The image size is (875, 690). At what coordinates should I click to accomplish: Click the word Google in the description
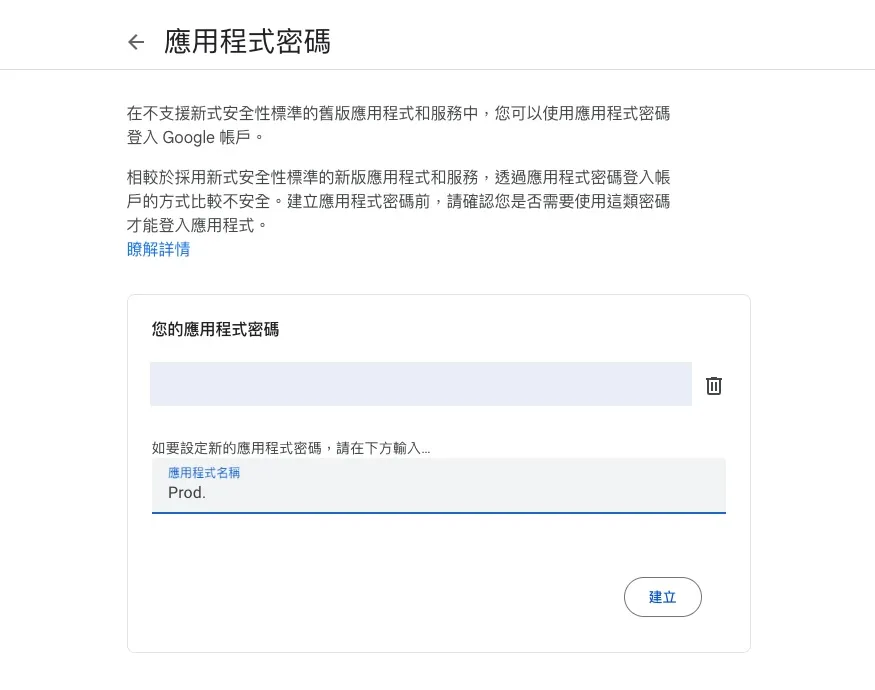(x=189, y=137)
